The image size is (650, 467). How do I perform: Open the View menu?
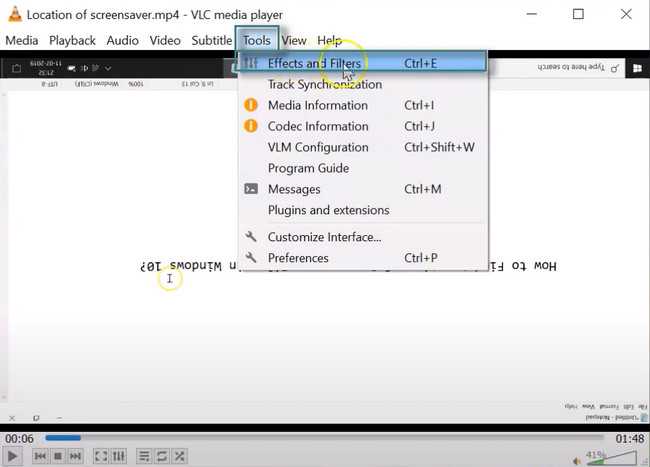pos(293,41)
